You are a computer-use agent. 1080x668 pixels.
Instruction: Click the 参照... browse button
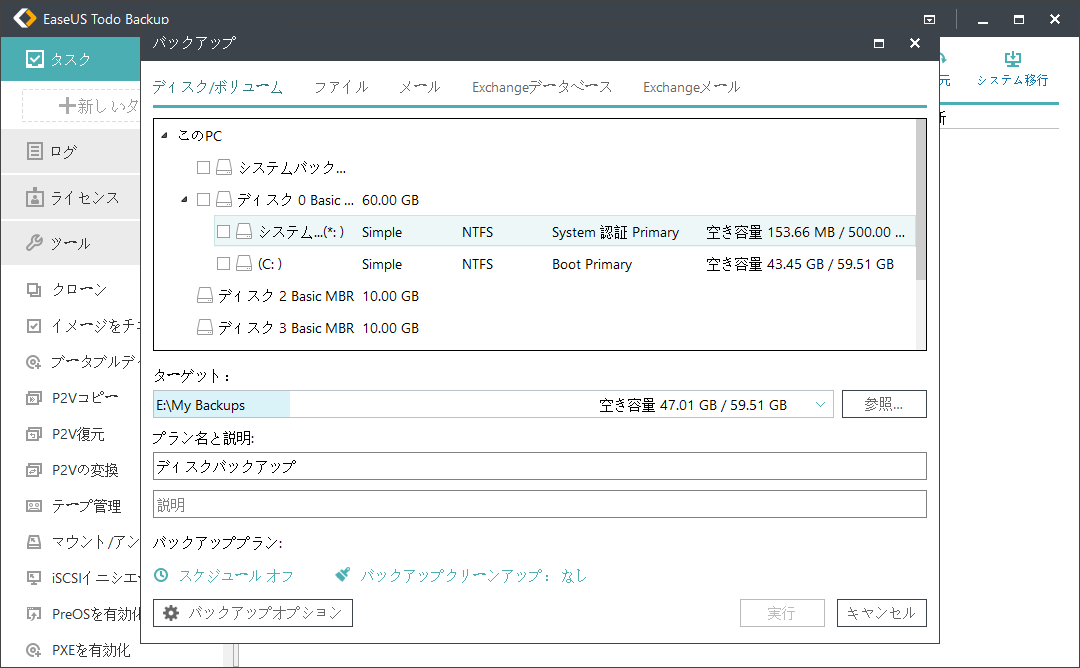[884, 404]
